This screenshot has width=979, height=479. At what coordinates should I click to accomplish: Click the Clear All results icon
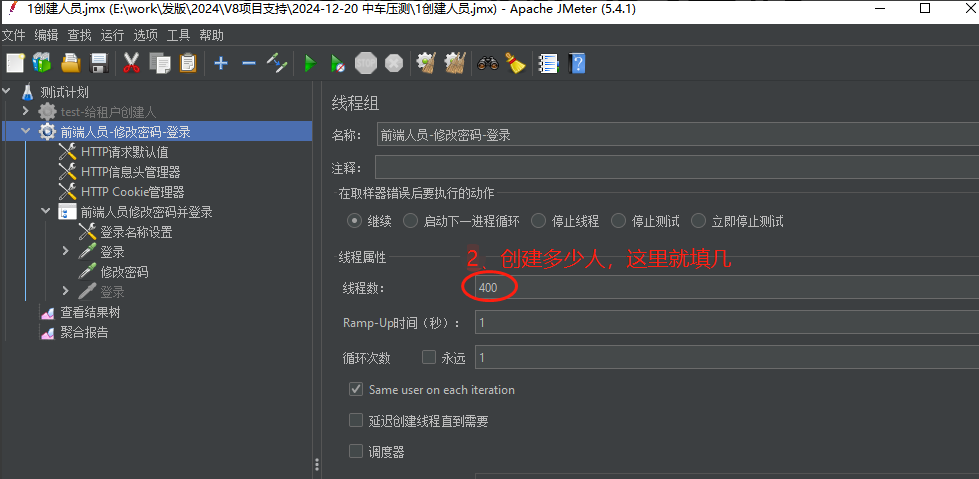pyautogui.click(x=455, y=63)
